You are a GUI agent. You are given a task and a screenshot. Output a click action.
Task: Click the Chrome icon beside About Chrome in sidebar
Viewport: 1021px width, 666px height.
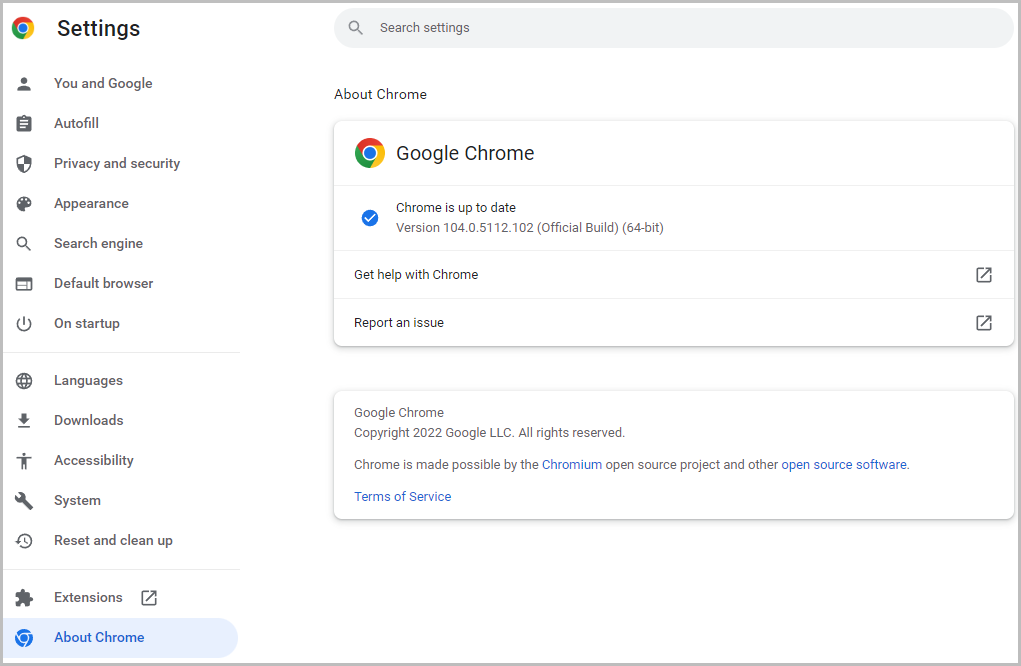click(24, 637)
